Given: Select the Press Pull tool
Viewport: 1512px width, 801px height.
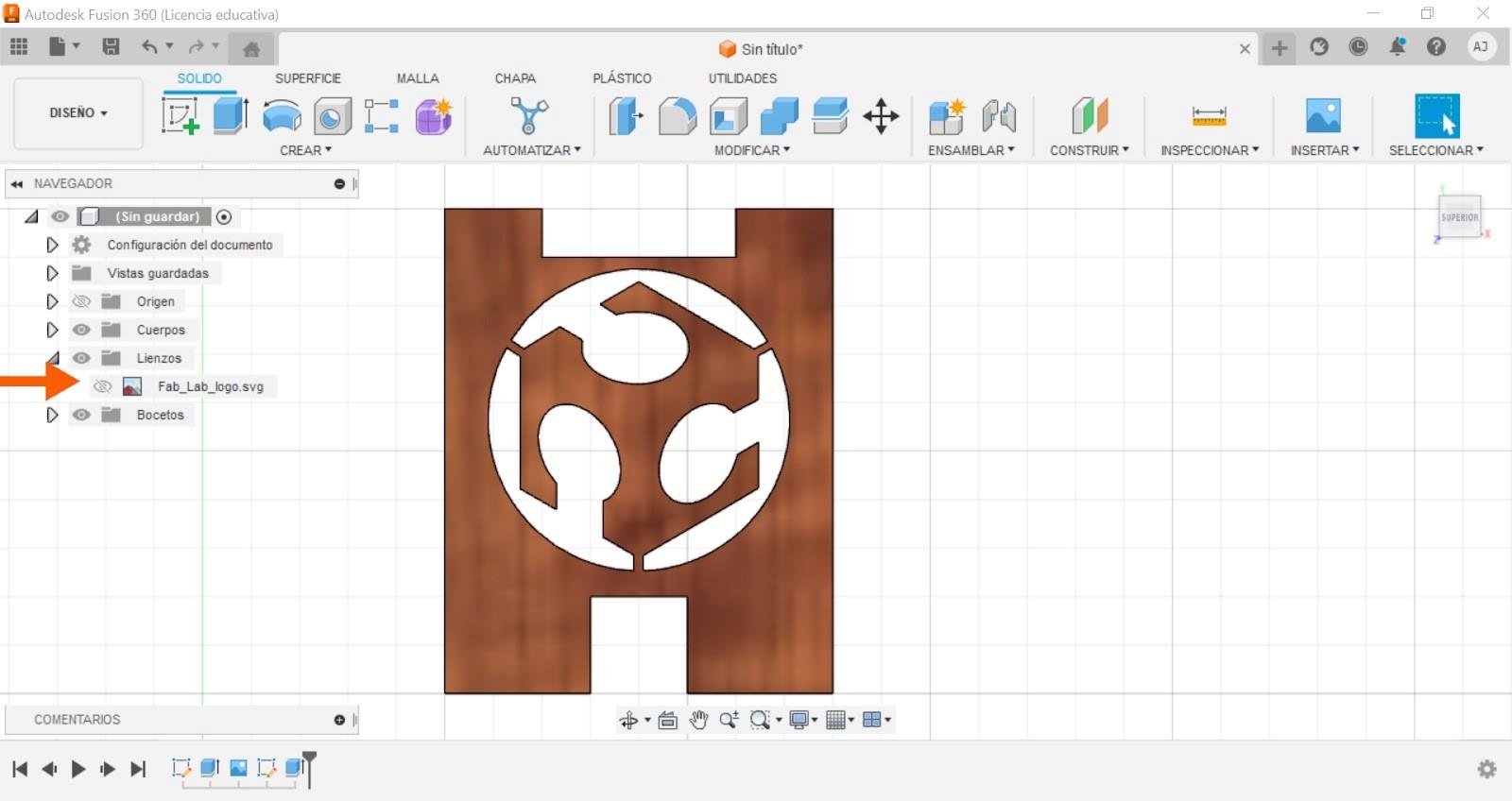Looking at the screenshot, I should (x=626, y=116).
